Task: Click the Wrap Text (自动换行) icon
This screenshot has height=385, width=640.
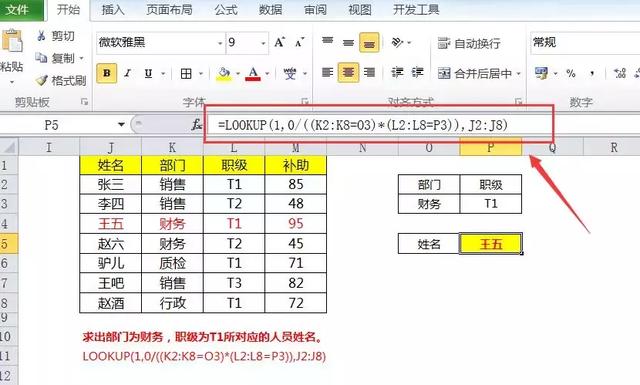Action: click(444, 43)
